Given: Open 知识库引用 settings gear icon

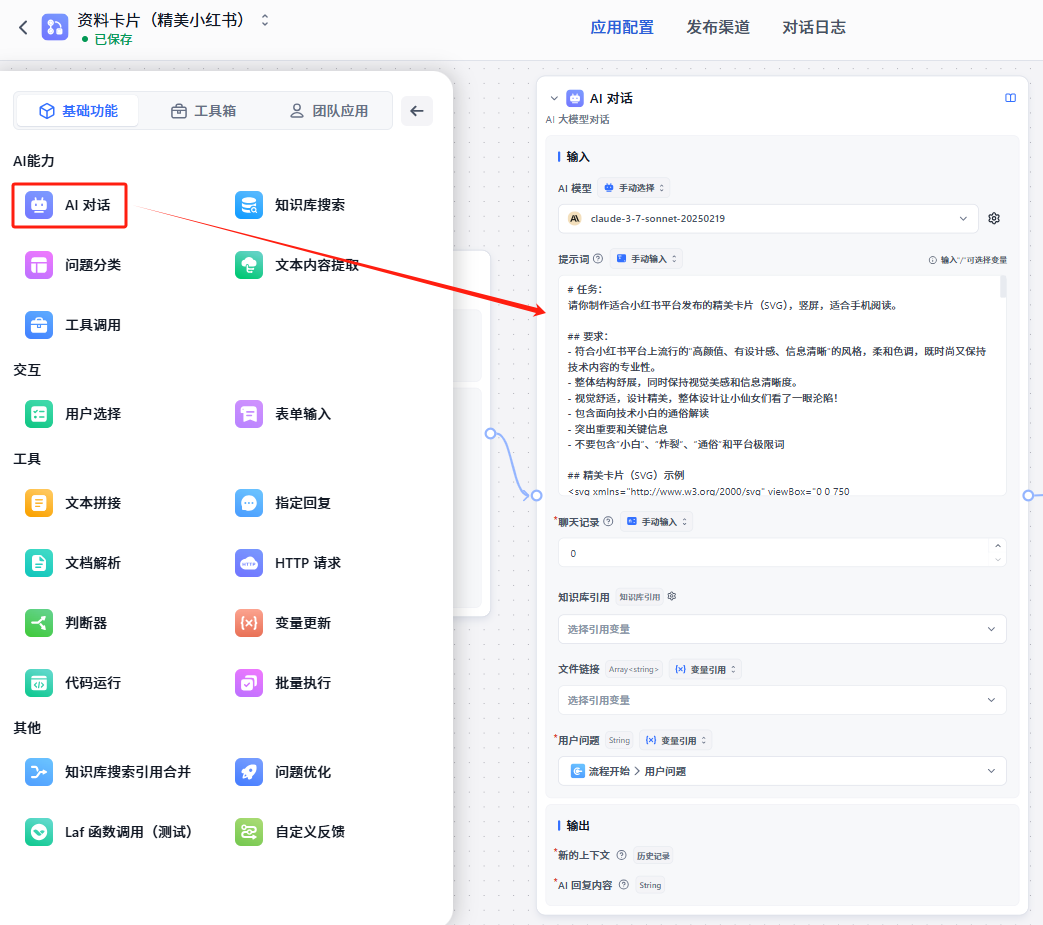Looking at the screenshot, I should [672, 596].
